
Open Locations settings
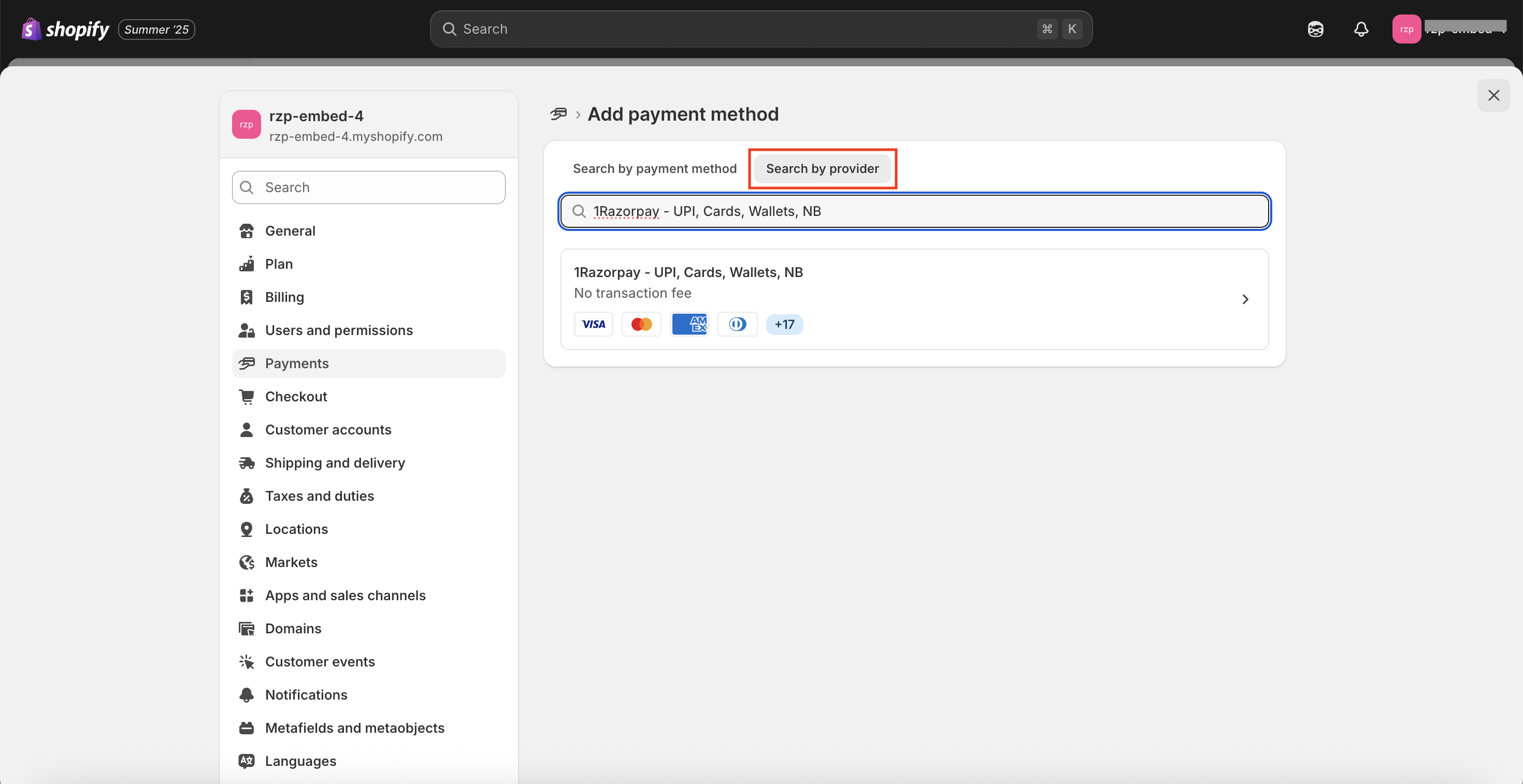[x=368, y=529]
